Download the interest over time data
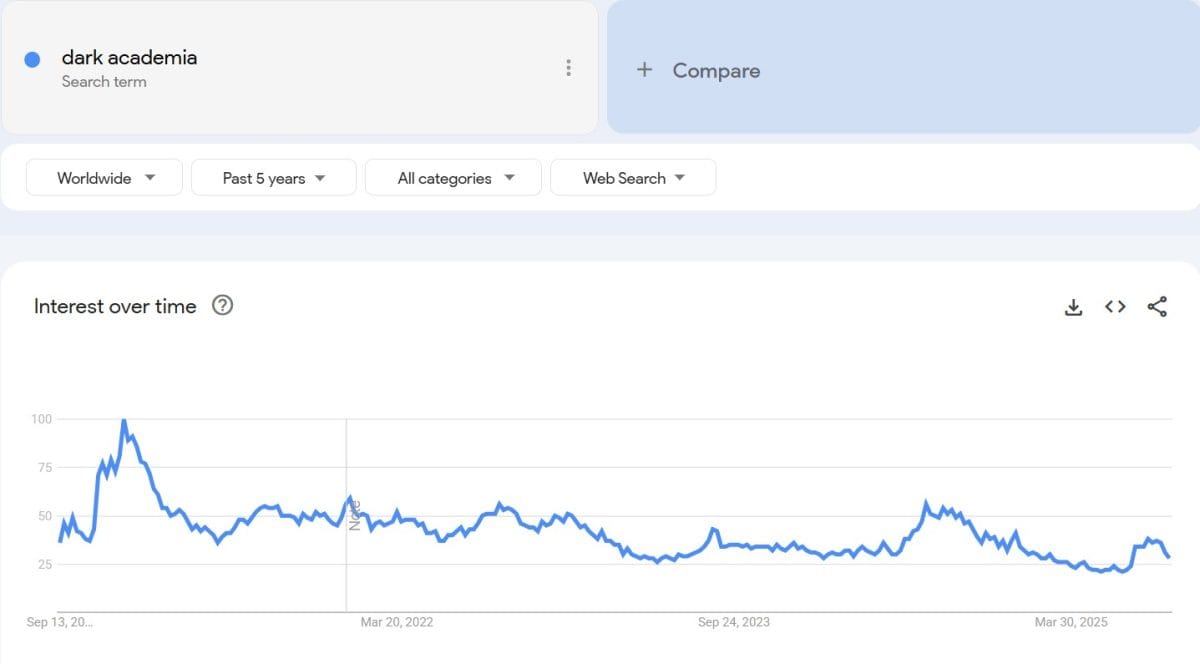 tap(1073, 307)
